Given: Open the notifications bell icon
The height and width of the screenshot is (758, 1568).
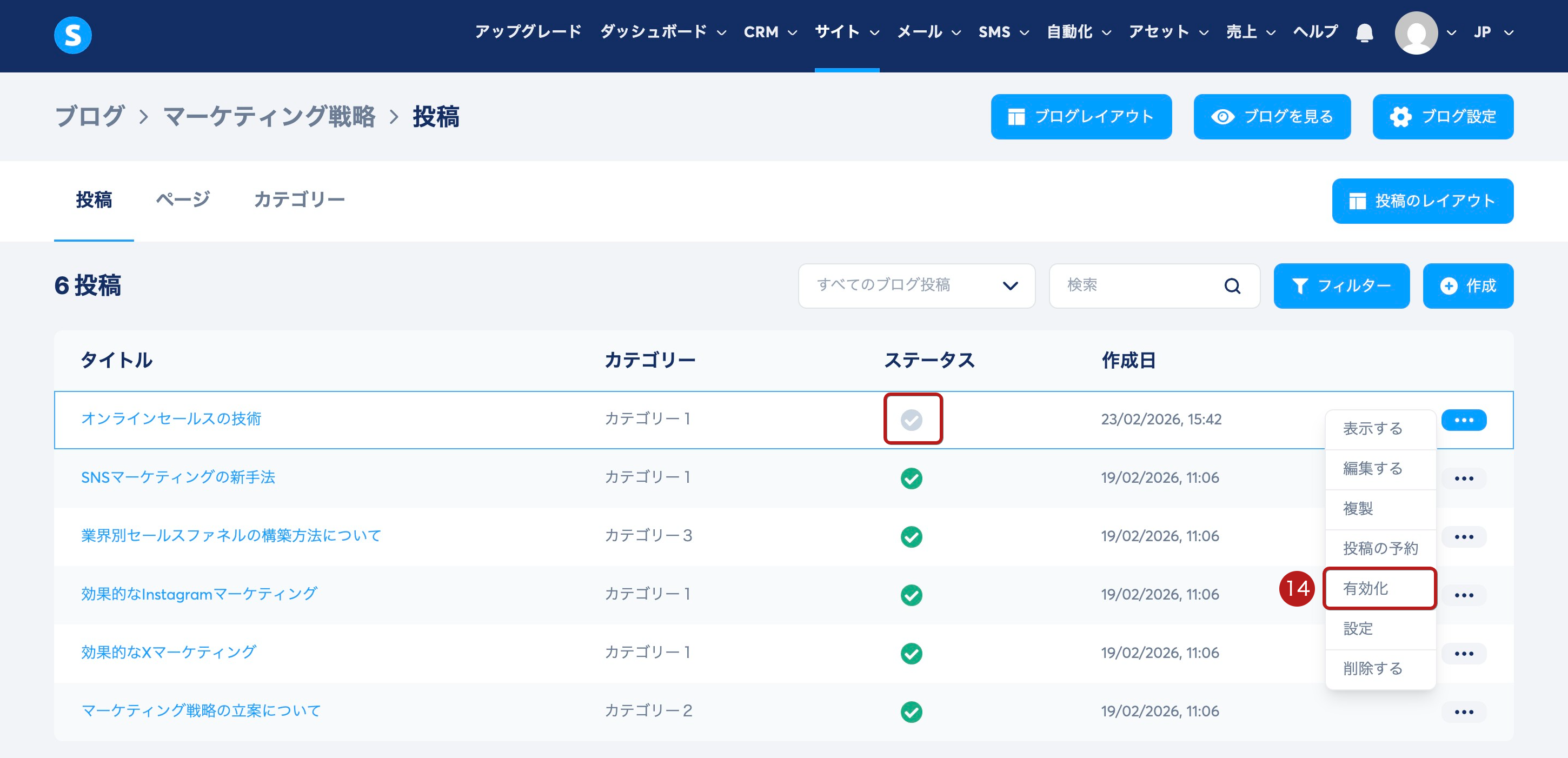Looking at the screenshot, I should [x=1364, y=32].
